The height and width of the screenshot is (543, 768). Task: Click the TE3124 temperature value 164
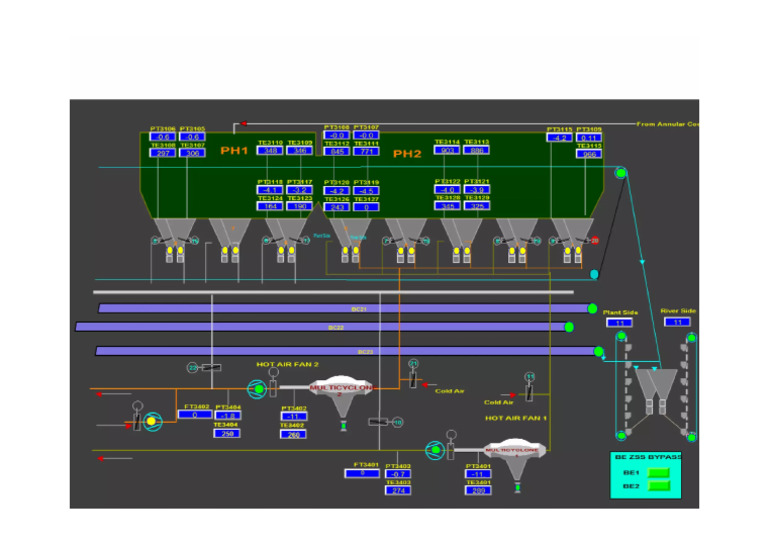click(270, 206)
